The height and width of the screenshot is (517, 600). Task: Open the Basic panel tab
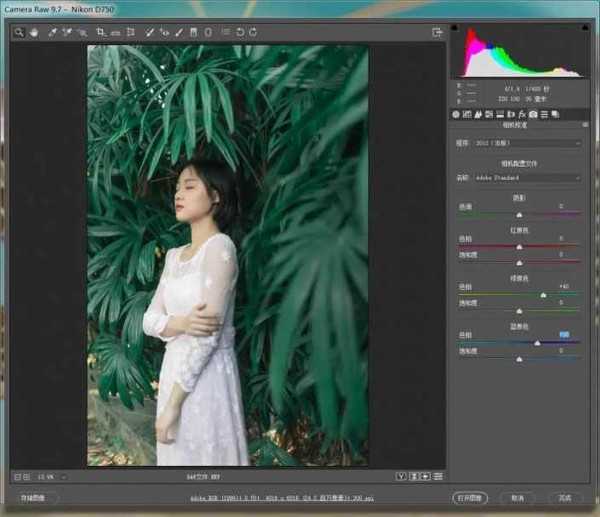point(456,114)
